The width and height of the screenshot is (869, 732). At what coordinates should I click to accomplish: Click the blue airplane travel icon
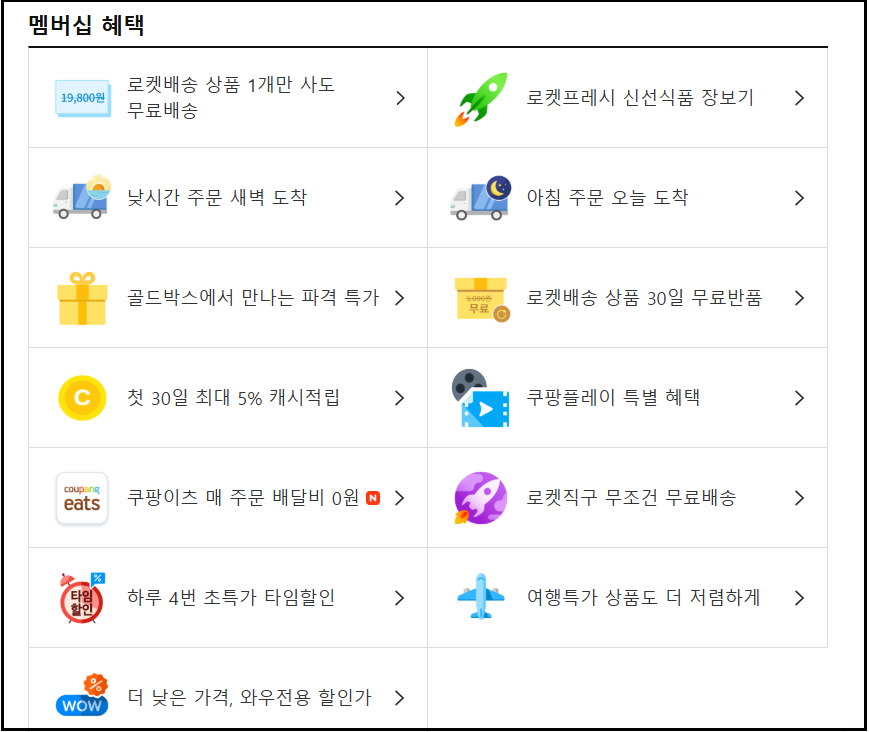tap(480, 597)
